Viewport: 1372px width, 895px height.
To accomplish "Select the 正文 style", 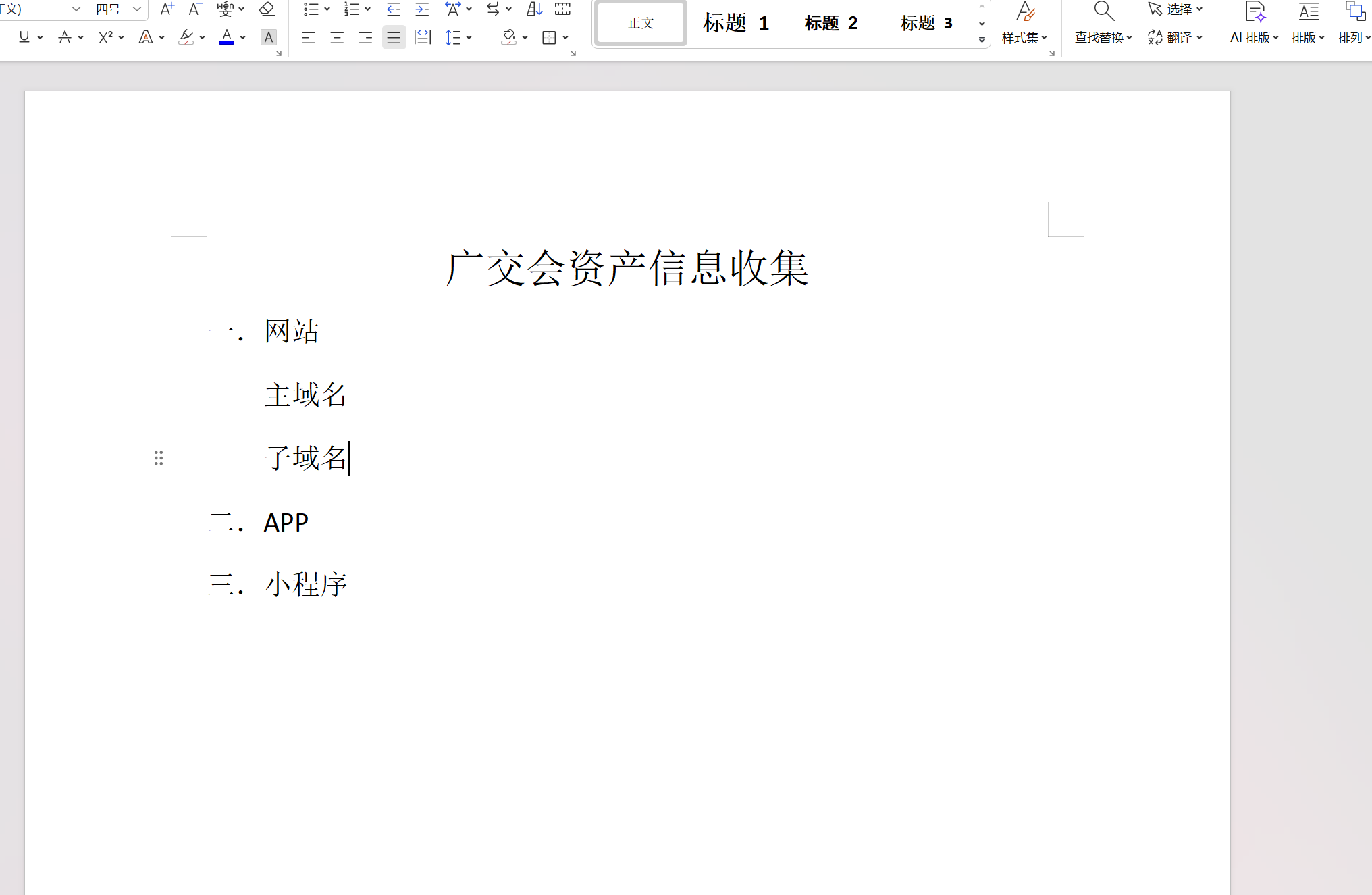I will (641, 23).
